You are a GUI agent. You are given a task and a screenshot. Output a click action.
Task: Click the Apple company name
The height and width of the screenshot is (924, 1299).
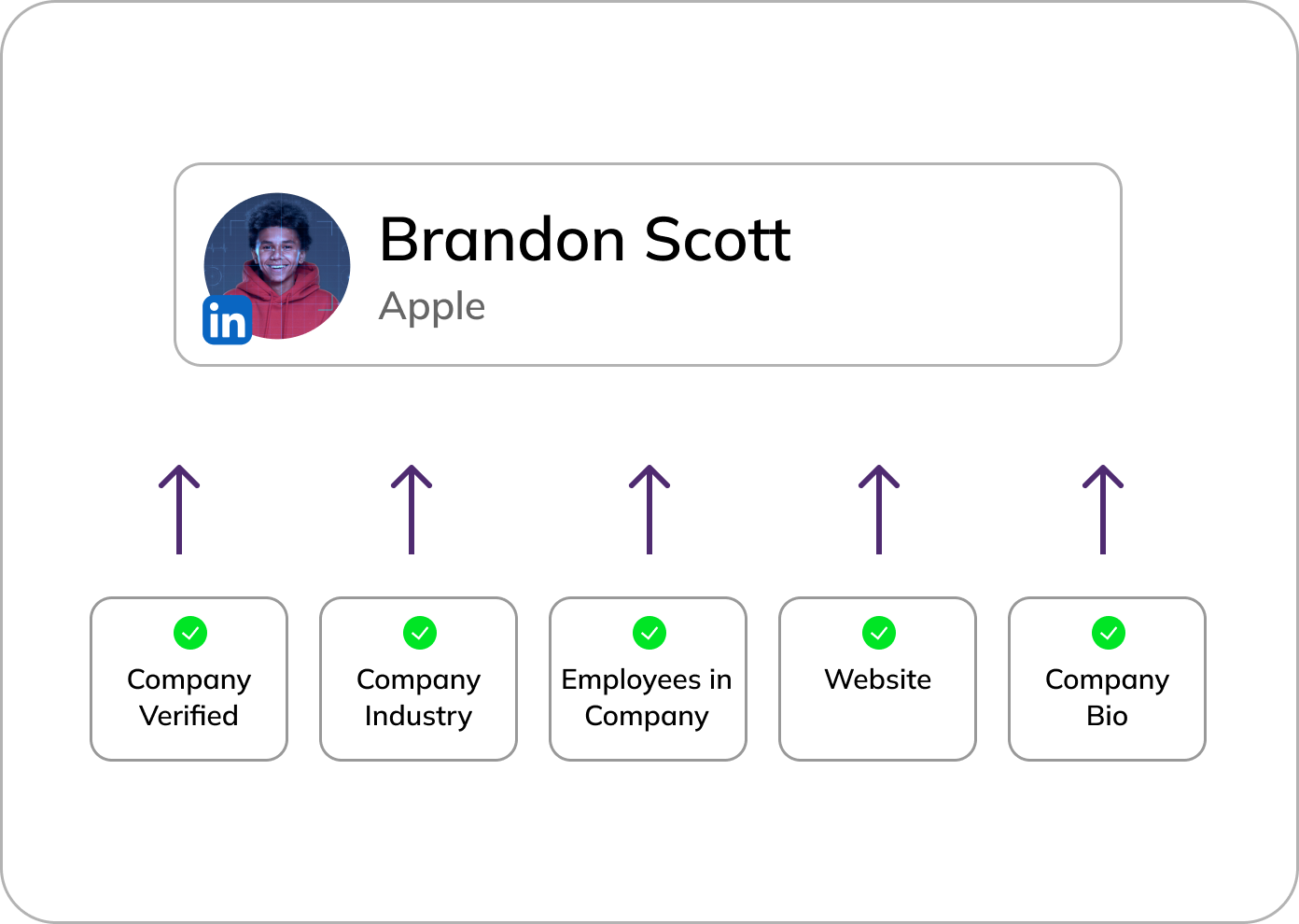click(432, 307)
